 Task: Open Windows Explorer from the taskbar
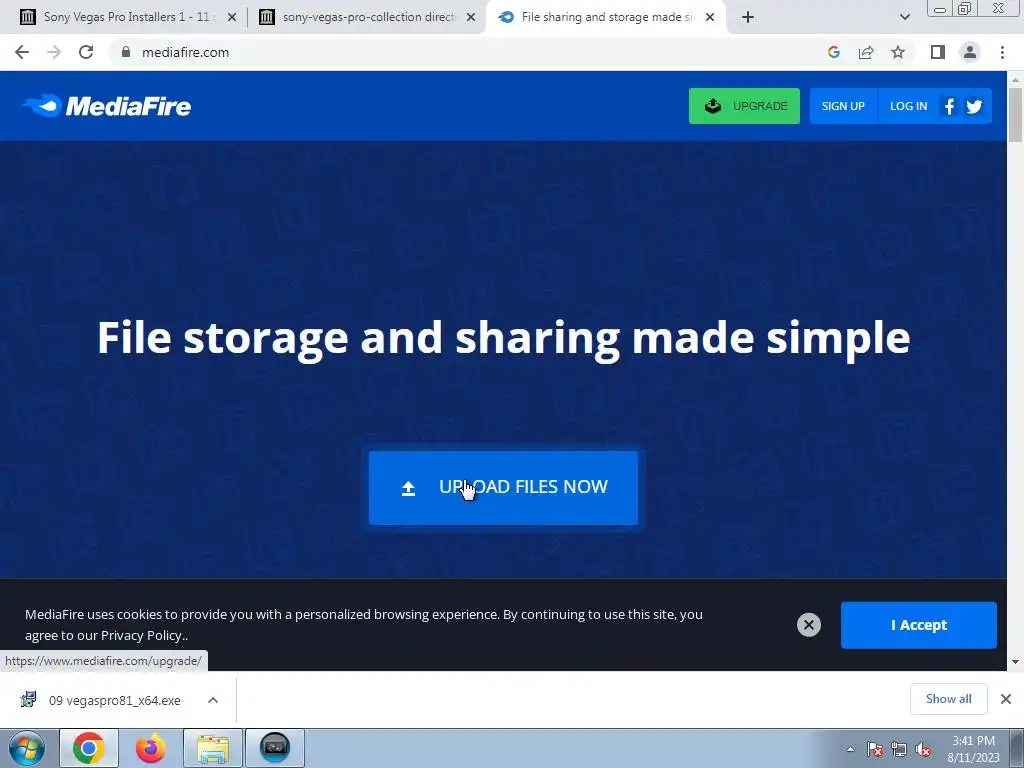coord(213,748)
